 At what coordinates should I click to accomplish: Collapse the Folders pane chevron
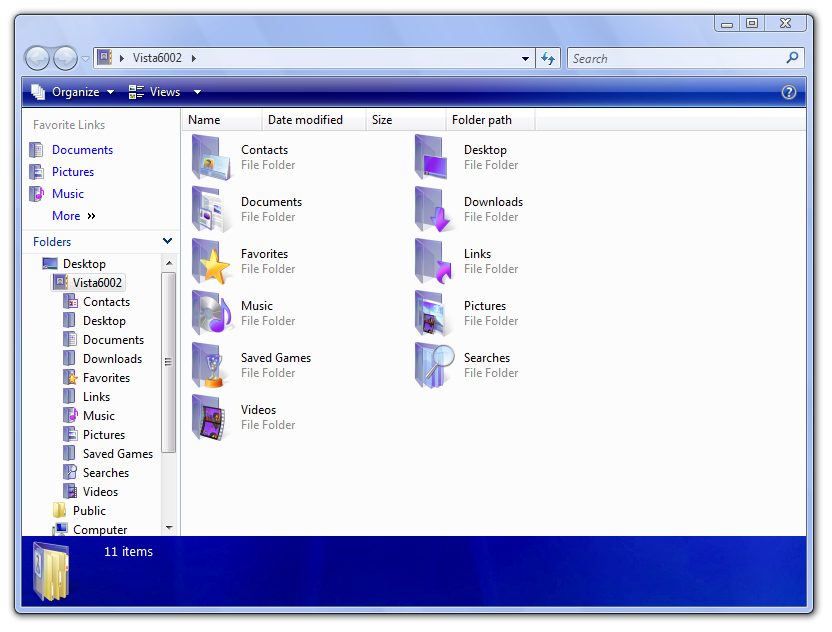(167, 241)
